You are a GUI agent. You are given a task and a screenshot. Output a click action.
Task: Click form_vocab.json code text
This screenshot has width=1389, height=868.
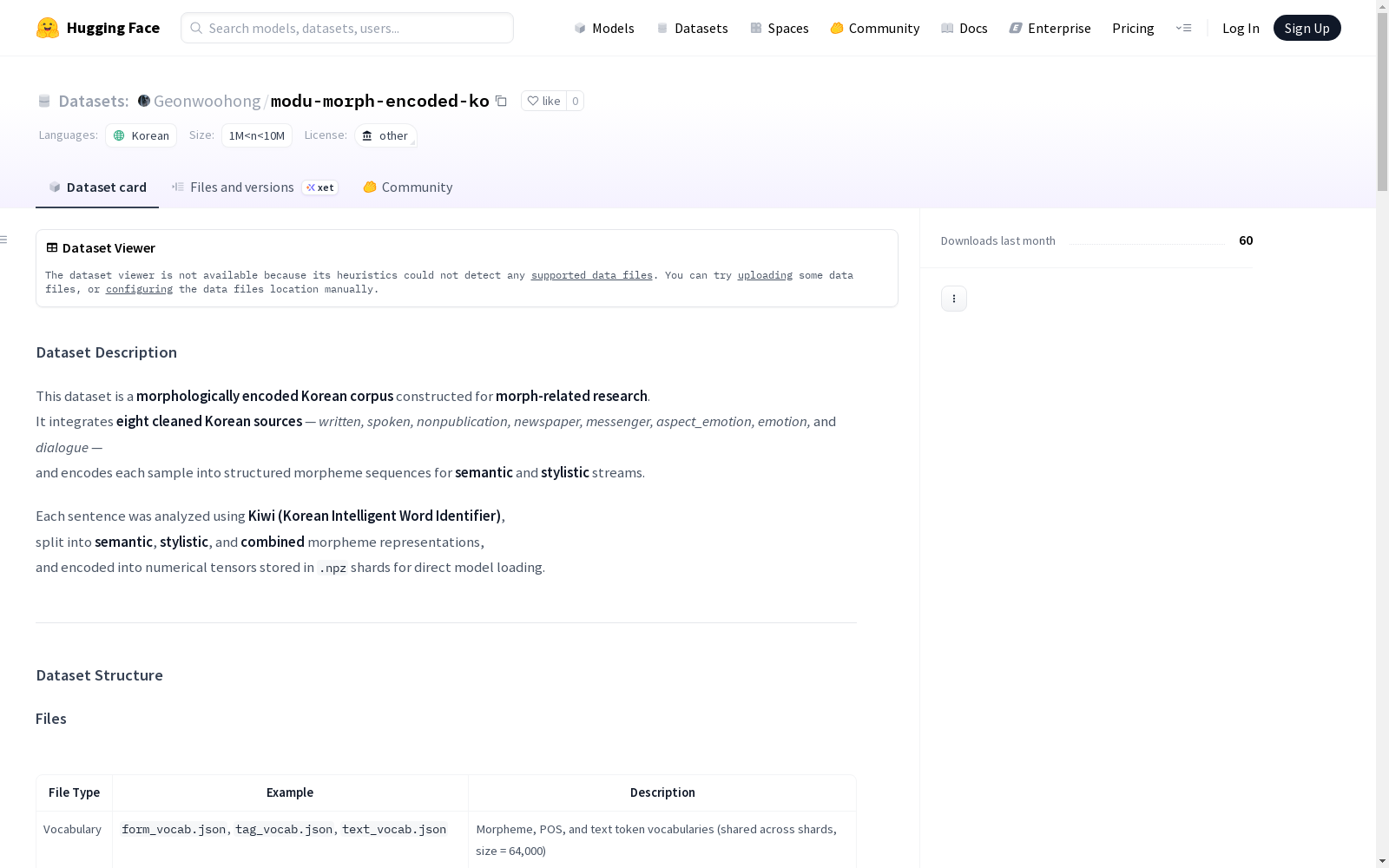[174, 830]
